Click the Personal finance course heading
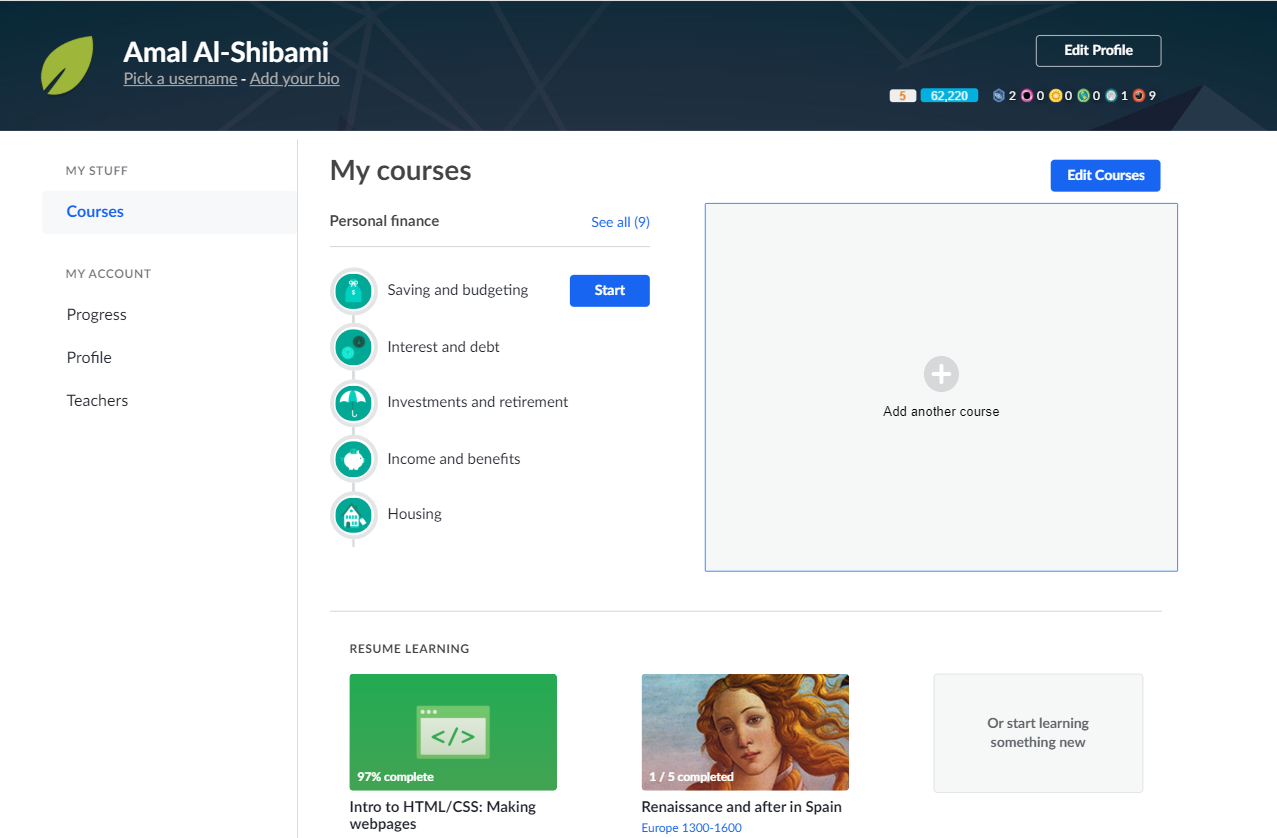 point(384,221)
